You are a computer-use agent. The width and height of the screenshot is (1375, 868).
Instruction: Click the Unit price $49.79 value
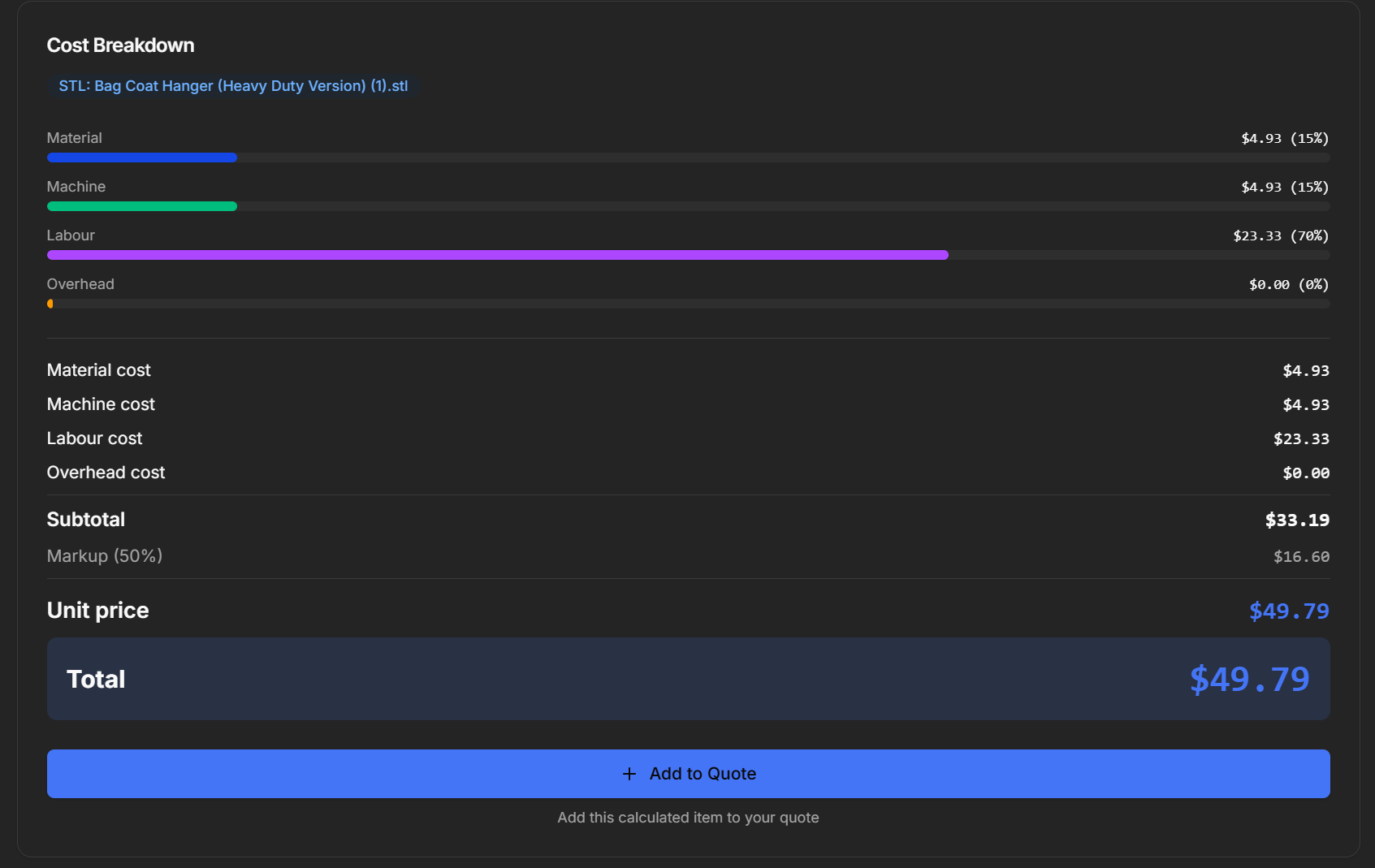(x=1289, y=611)
